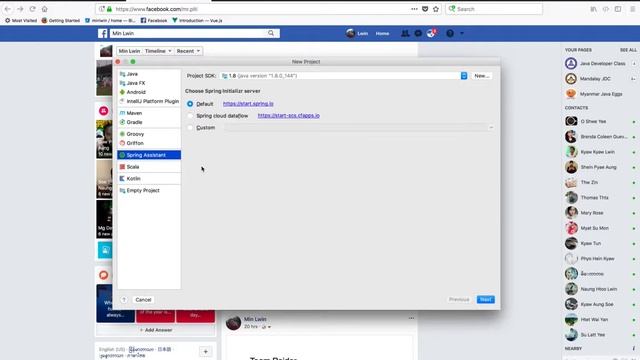
Task: Open post options three-dot menu
Action: coord(411,318)
